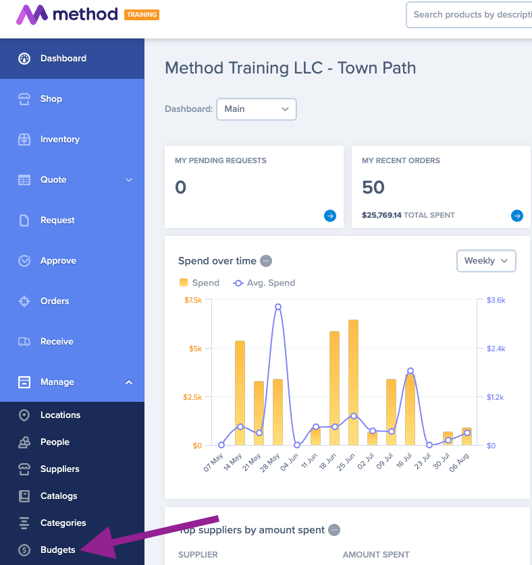This screenshot has height=565, width=532.
Task: Focus the product search field
Action: (469, 15)
